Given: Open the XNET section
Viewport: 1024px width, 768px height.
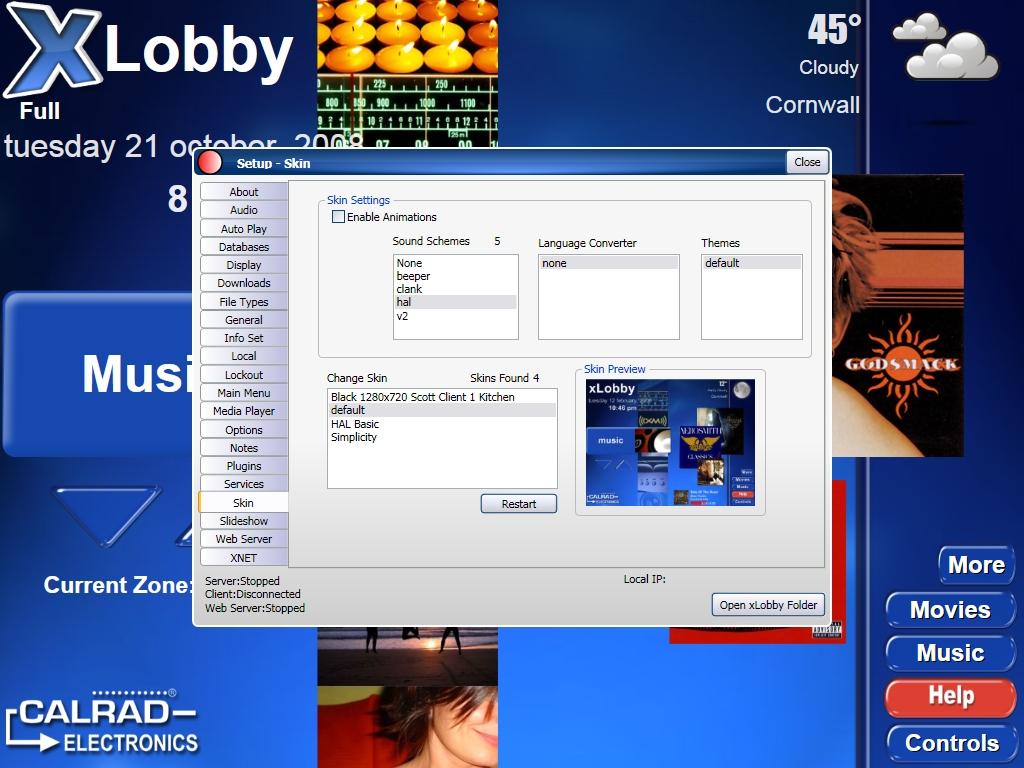Looking at the screenshot, I should [x=244, y=558].
